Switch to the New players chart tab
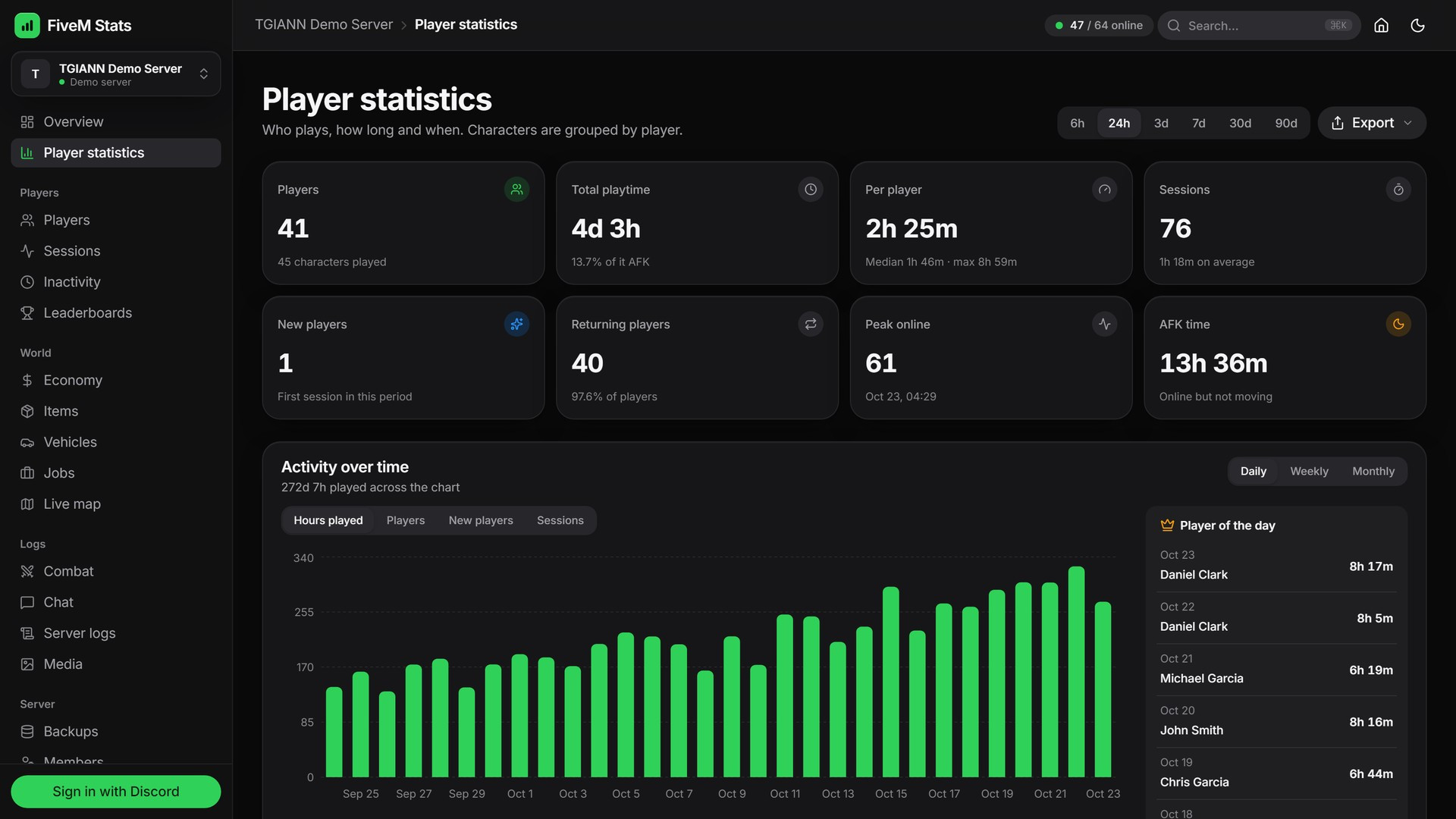 pyautogui.click(x=480, y=520)
